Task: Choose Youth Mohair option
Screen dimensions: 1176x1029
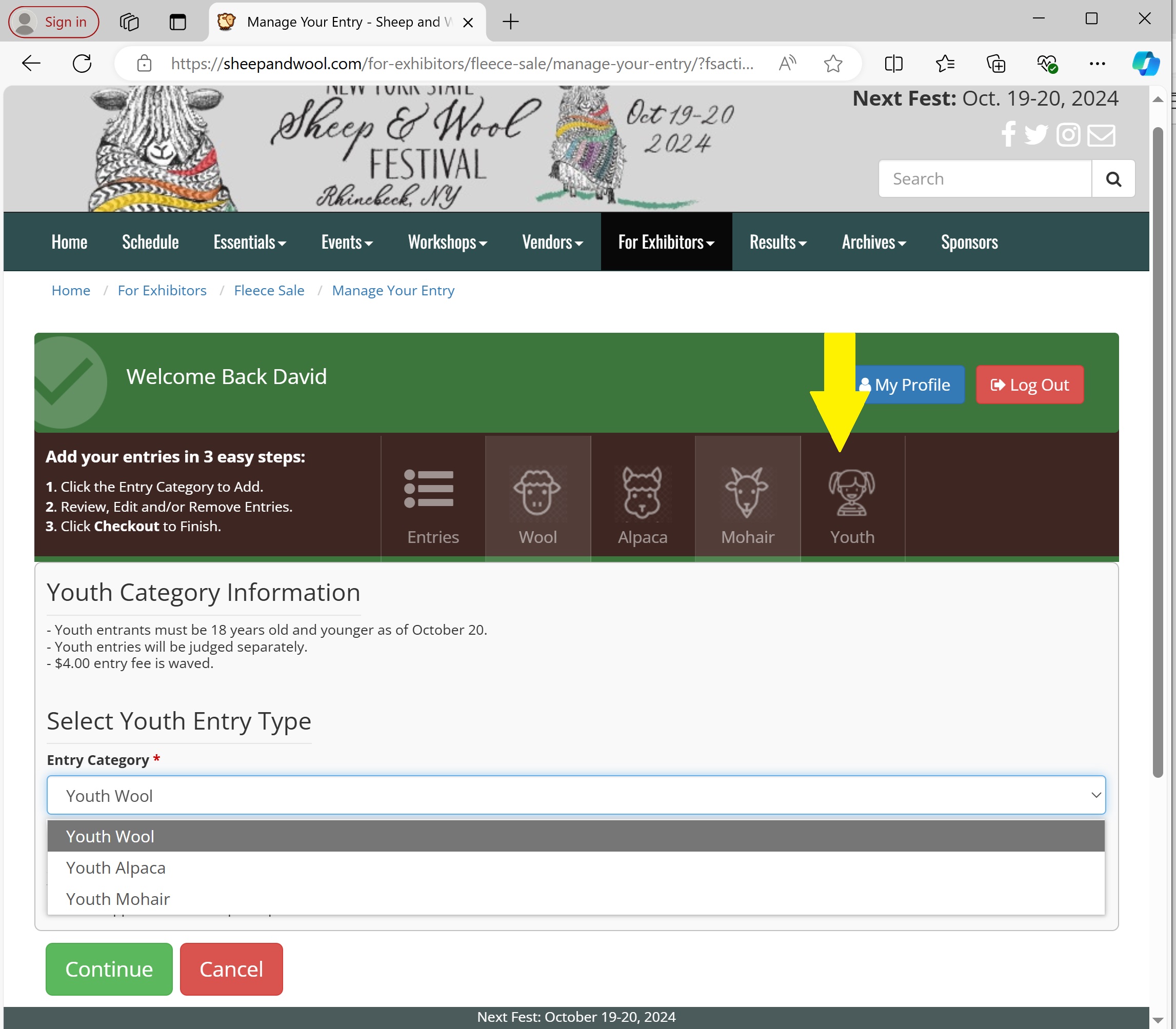Action: (575, 898)
